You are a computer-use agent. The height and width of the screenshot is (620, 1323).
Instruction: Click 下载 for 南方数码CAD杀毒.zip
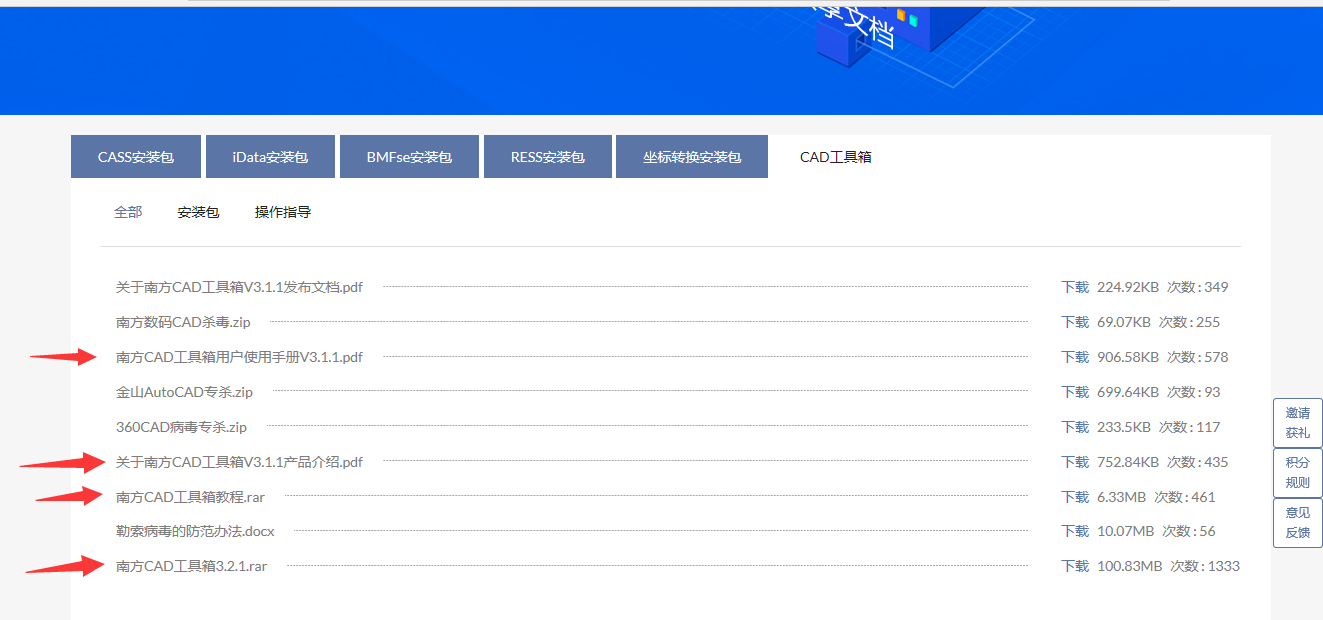1075,322
